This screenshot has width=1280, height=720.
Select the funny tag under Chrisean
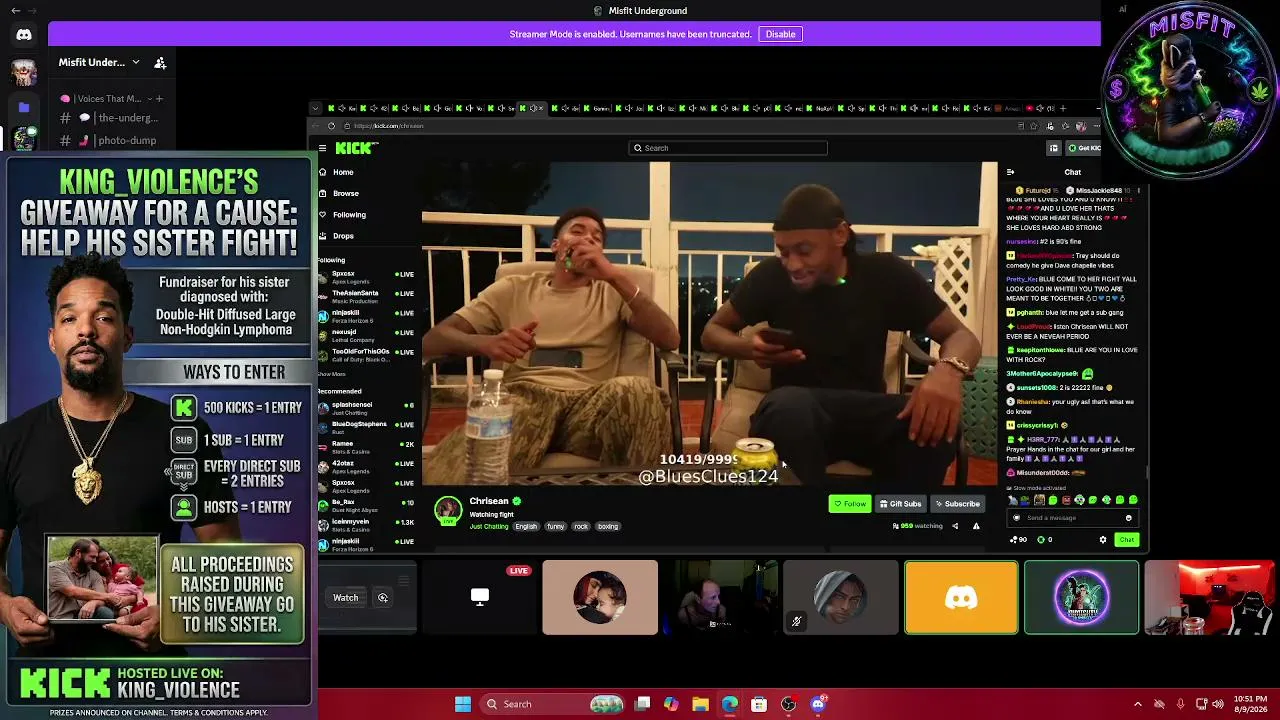click(x=556, y=527)
